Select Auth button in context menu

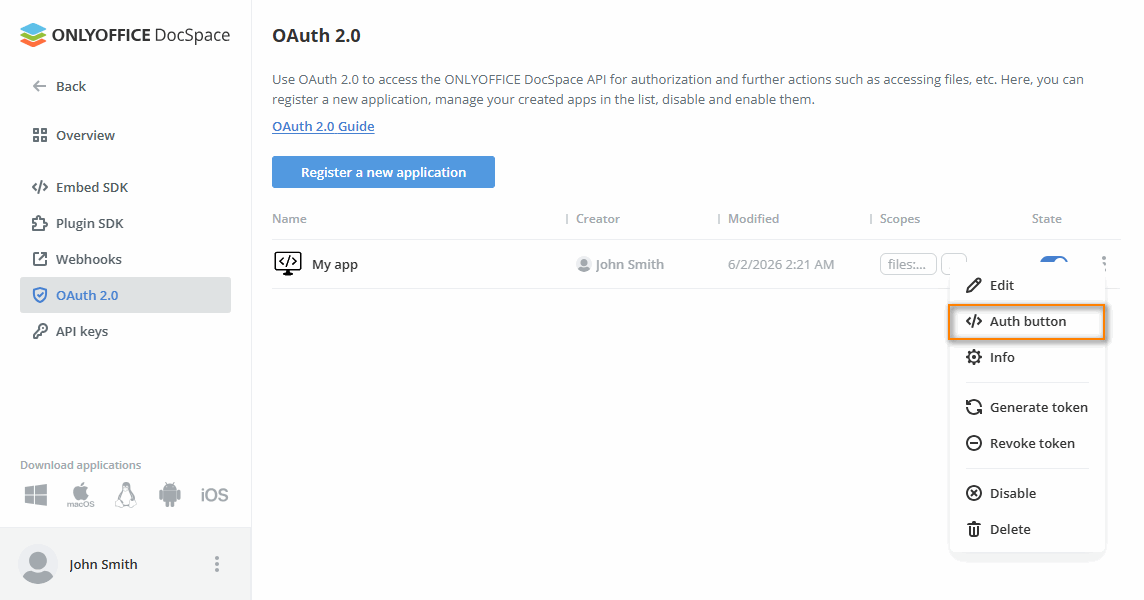(1027, 322)
